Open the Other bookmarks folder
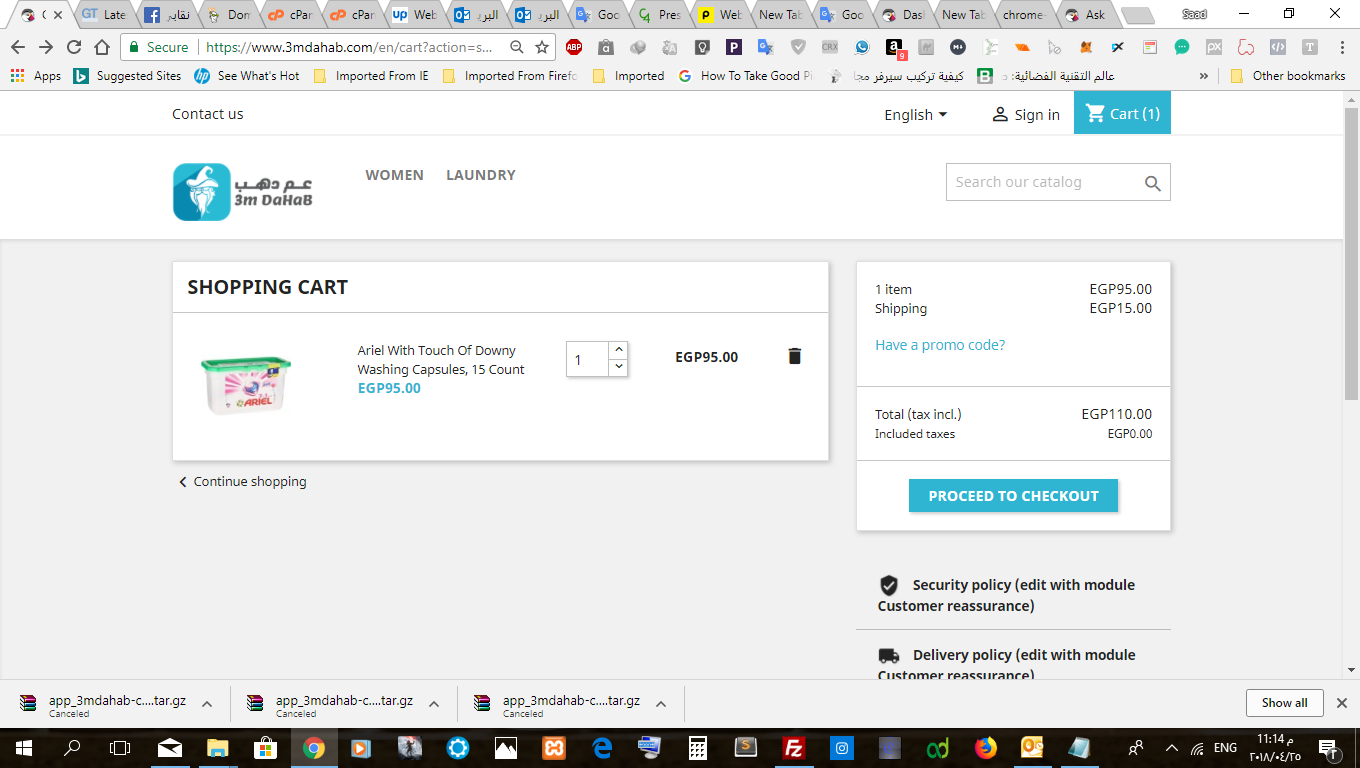 coord(1287,76)
